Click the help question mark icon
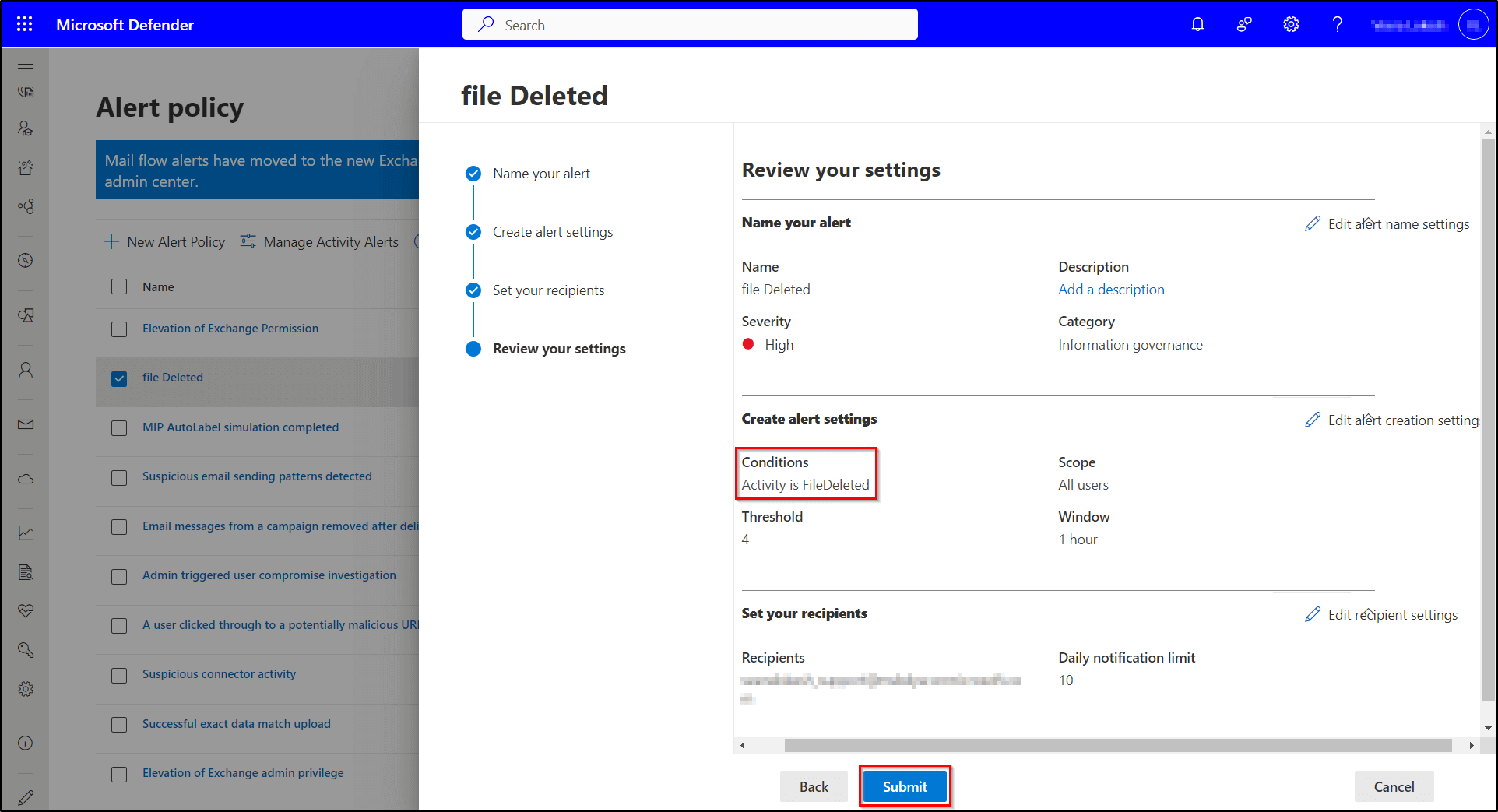This screenshot has width=1498, height=812. pos(1337,24)
